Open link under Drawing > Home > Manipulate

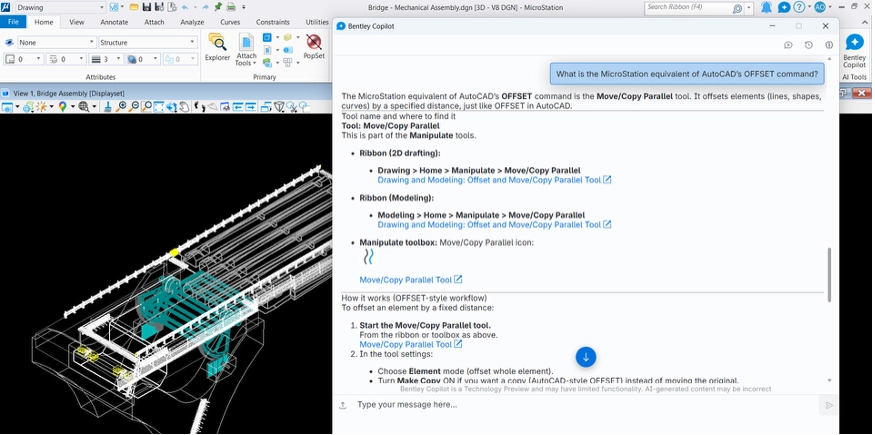click(x=494, y=180)
